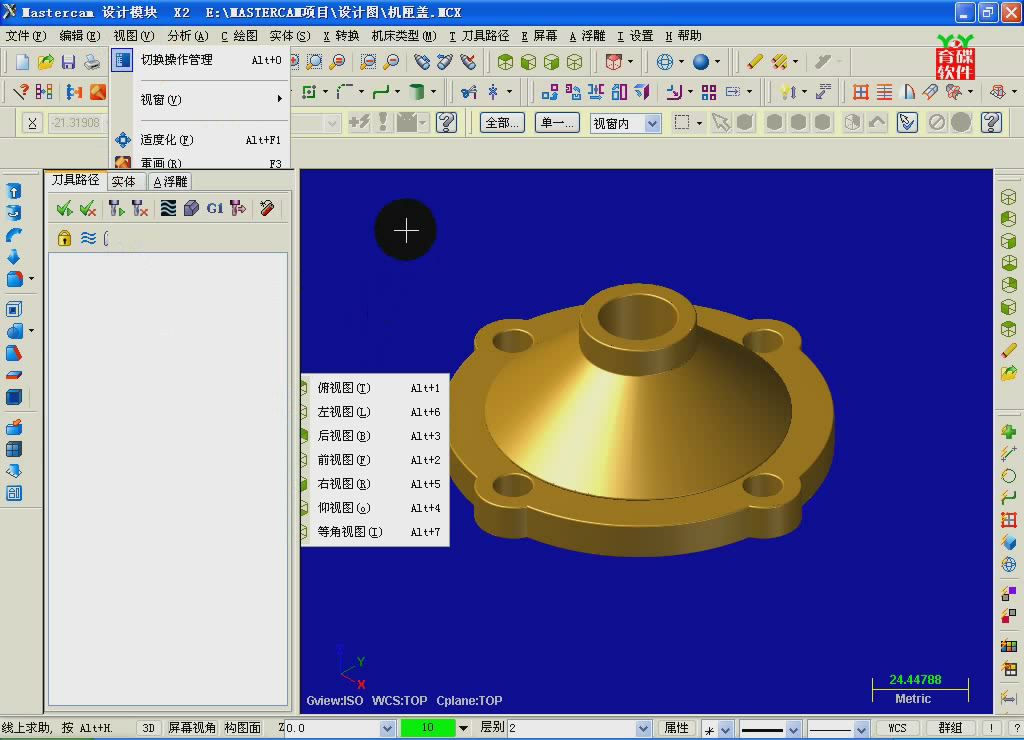Select the solid extrude up-arrow icon

coord(14,191)
